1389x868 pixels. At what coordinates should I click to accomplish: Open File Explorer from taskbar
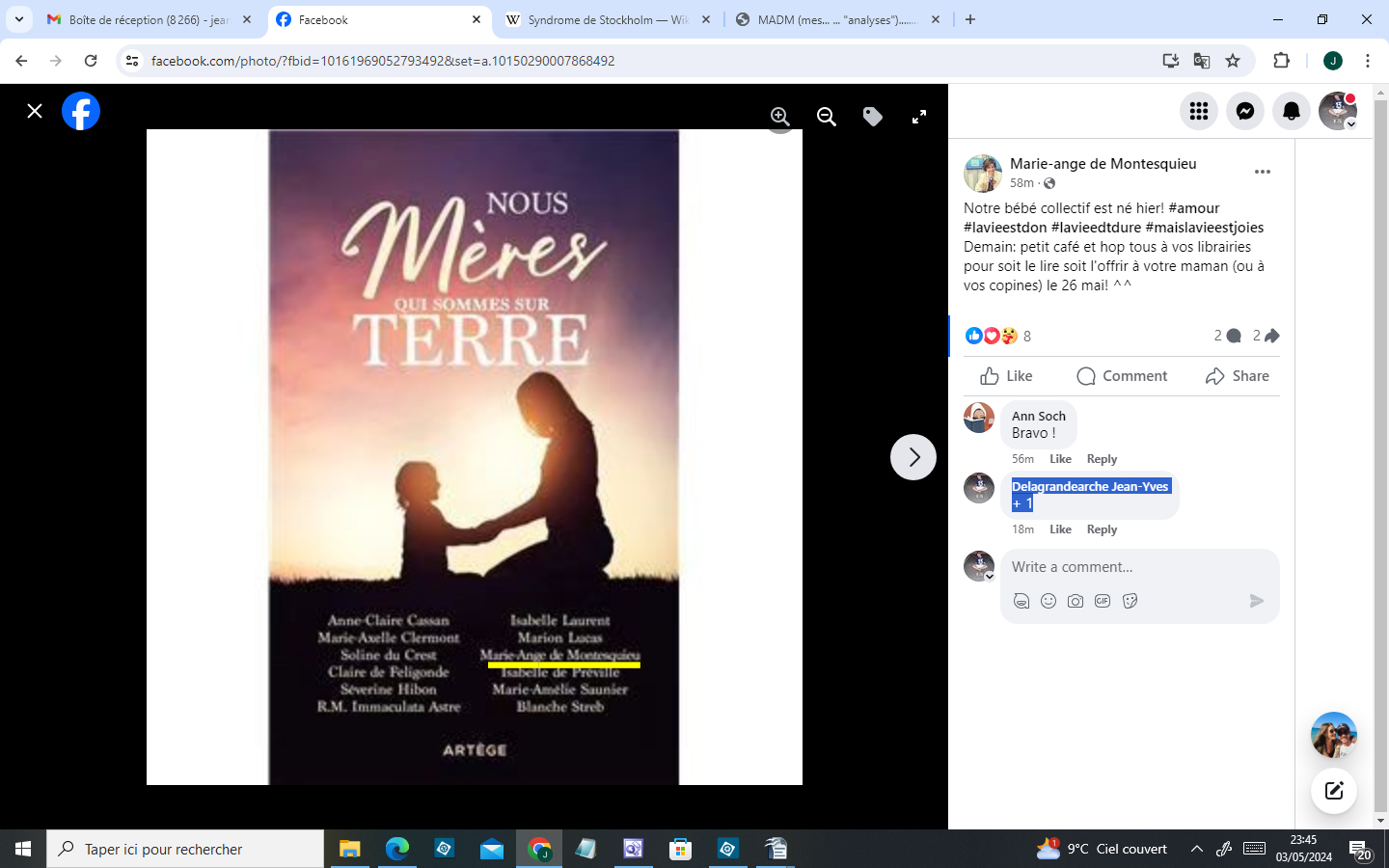[349, 849]
